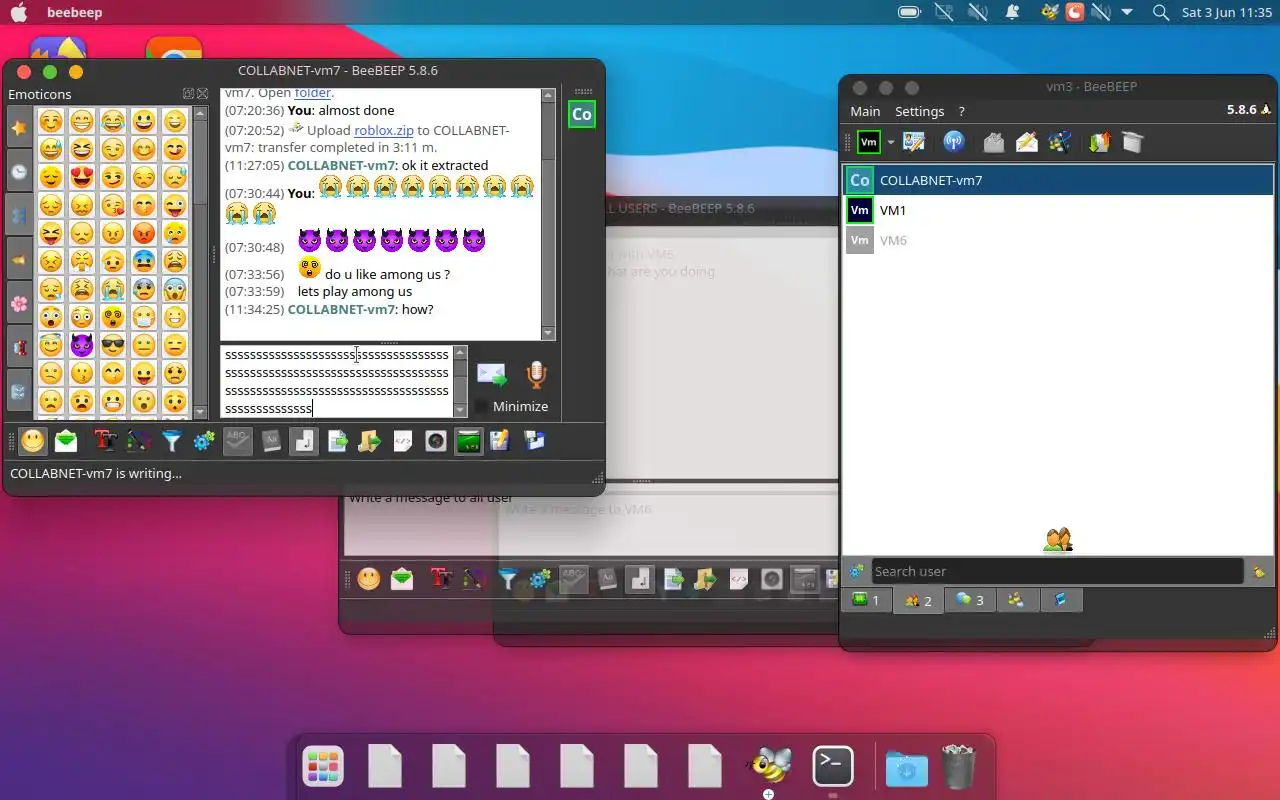This screenshot has width=1280, height=800.
Task: Open the Settings menu in vm3 window
Action: 919,111
